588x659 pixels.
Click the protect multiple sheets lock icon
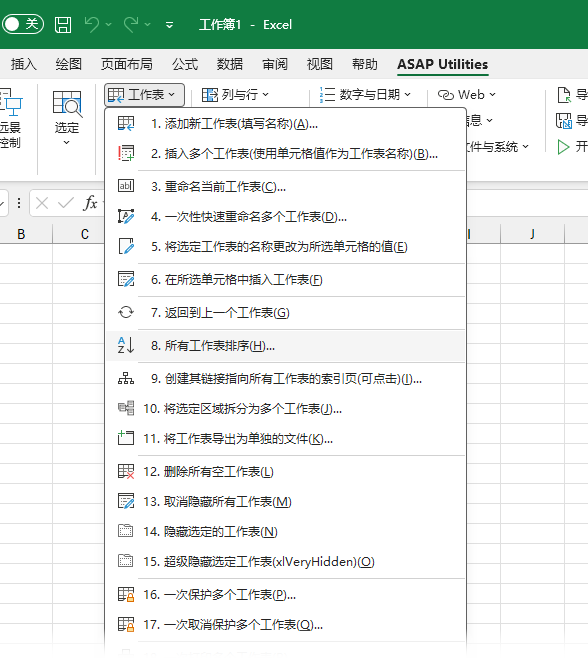click(126, 595)
